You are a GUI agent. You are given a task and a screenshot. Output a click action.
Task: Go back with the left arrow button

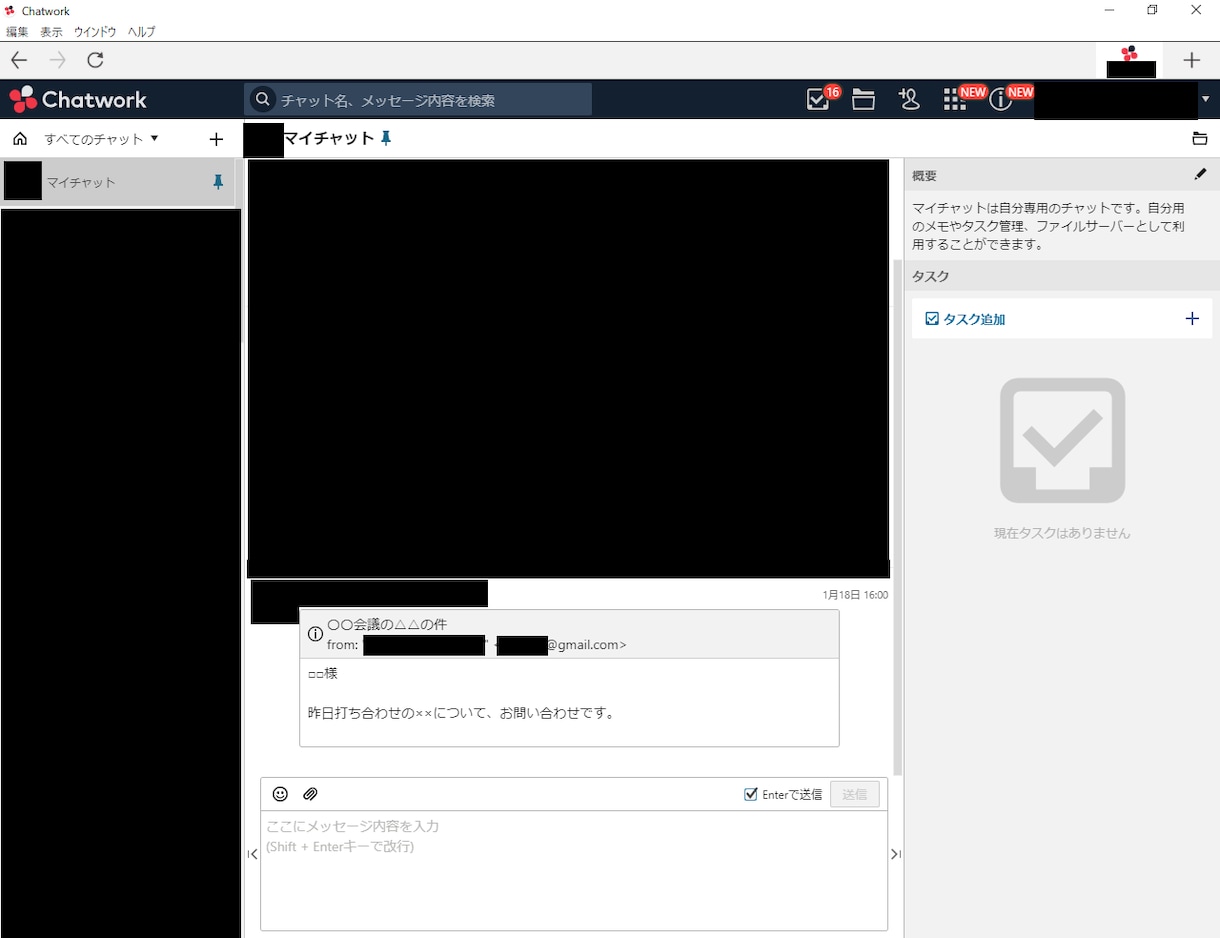point(19,60)
